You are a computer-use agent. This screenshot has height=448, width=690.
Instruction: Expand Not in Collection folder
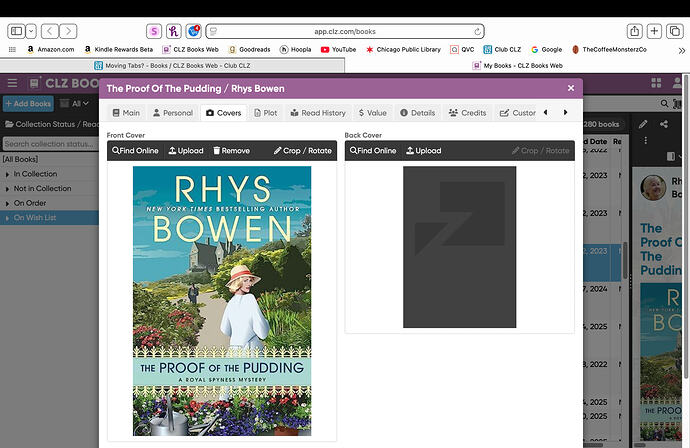(7, 189)
